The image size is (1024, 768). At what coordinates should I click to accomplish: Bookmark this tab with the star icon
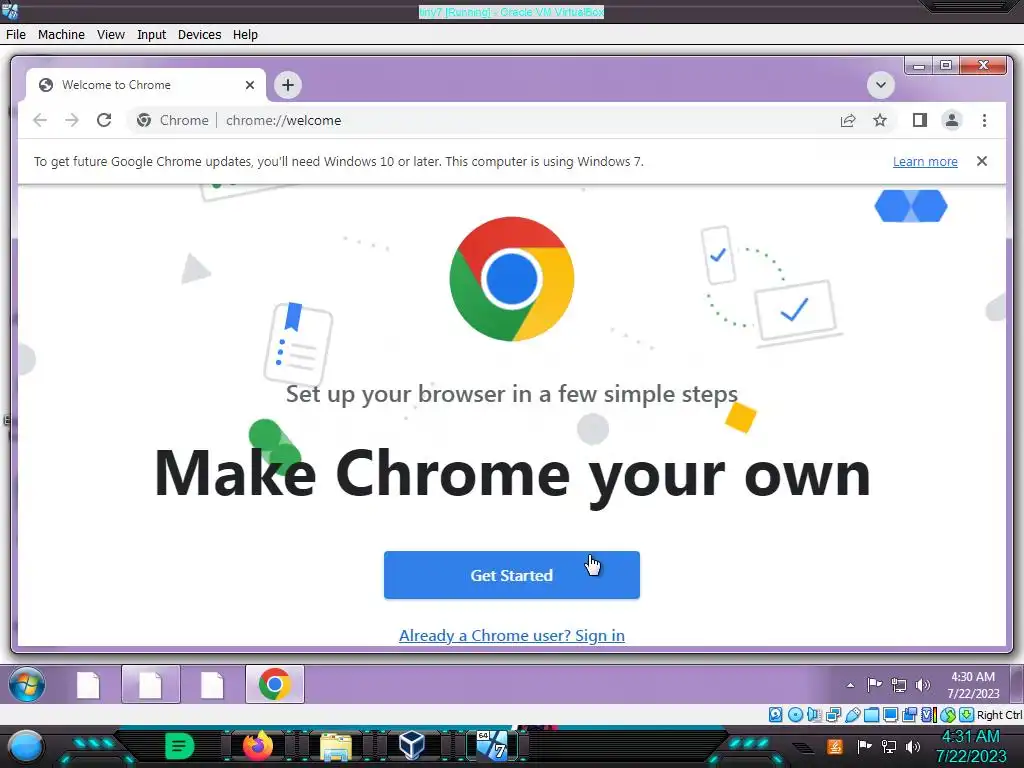[880, 120]
